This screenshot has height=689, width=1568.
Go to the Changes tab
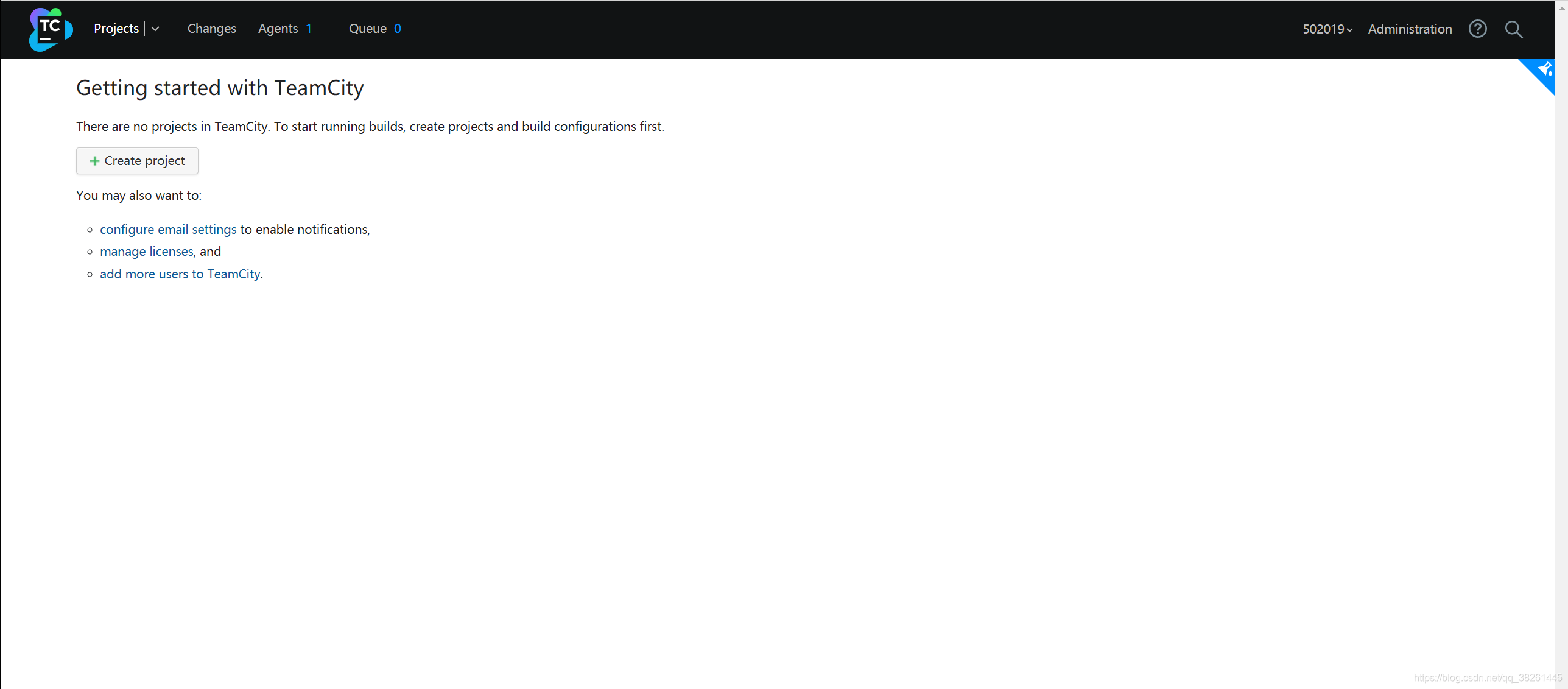point(211,29)
